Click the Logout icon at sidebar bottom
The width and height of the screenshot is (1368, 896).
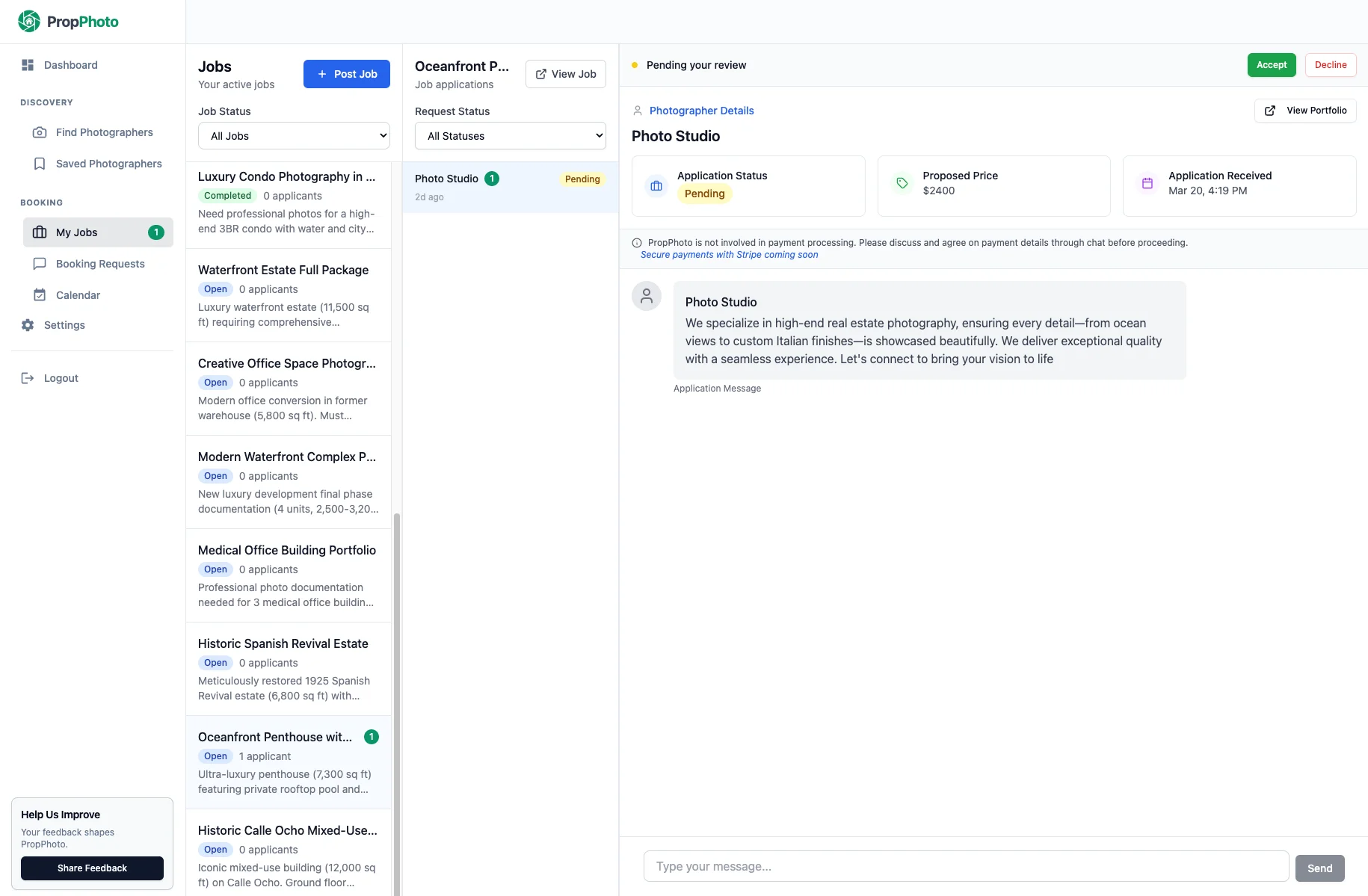point(28,378)
